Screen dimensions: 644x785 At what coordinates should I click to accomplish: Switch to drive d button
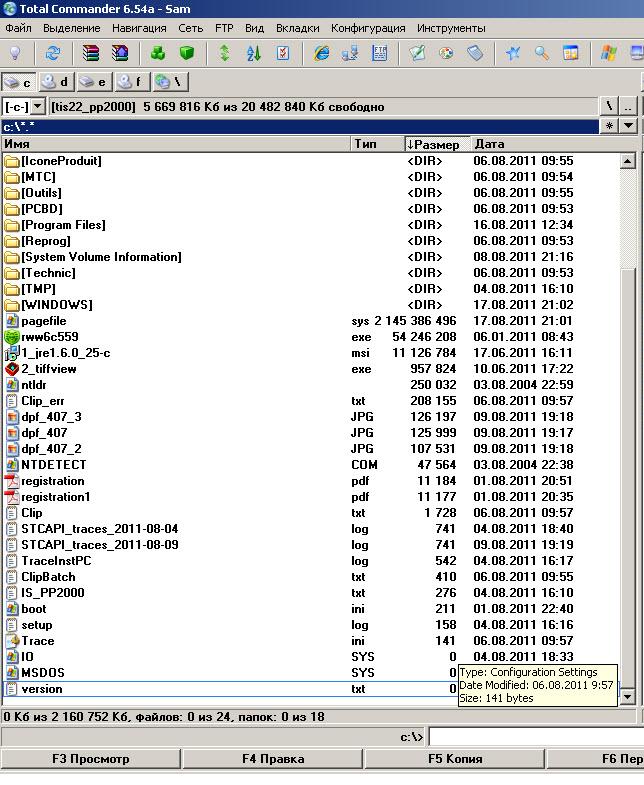click(x=56, y=82)
